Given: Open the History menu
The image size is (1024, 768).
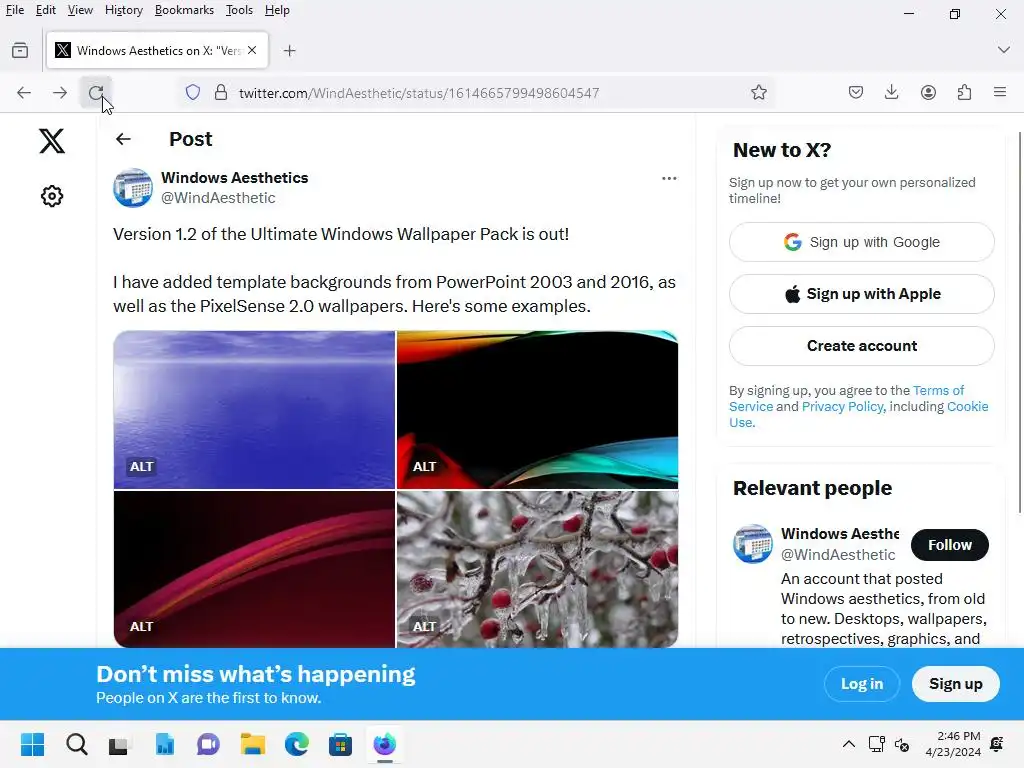Looking at the screenshot, I should [x=123, y=10].
